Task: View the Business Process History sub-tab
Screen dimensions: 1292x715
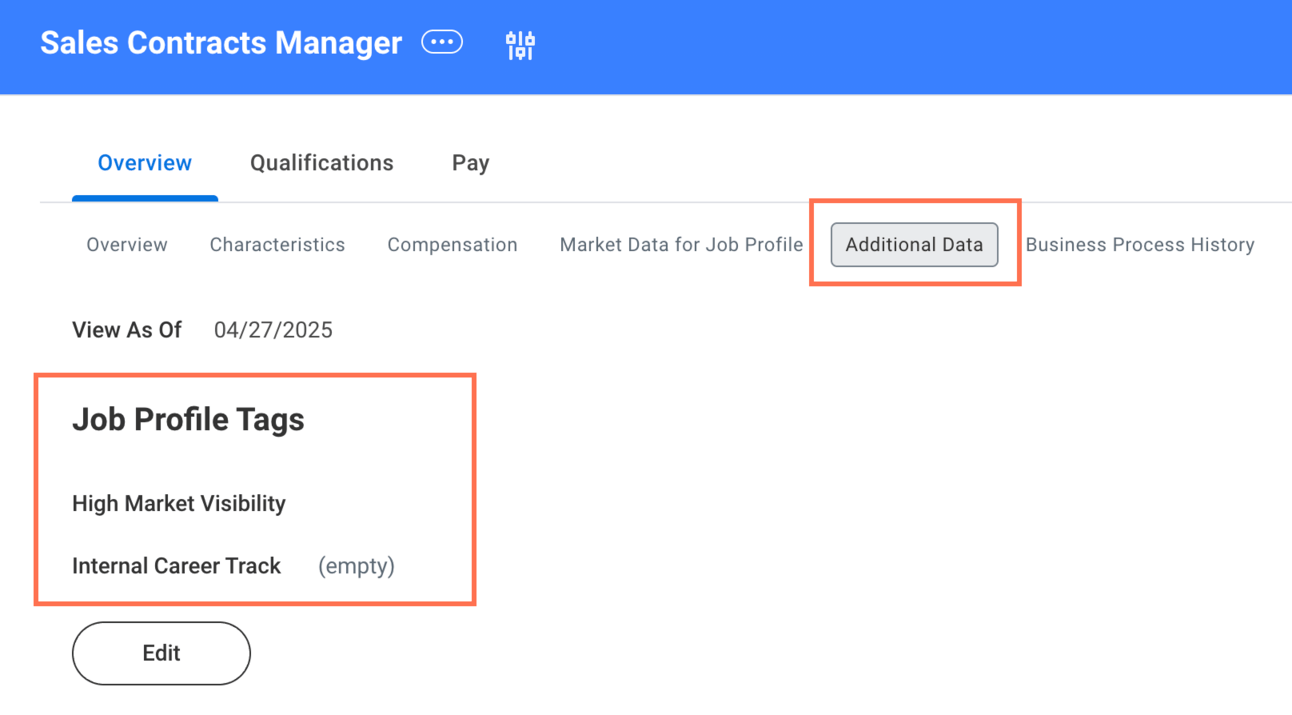Action: pyautogui.click(x=1140, y=245)
